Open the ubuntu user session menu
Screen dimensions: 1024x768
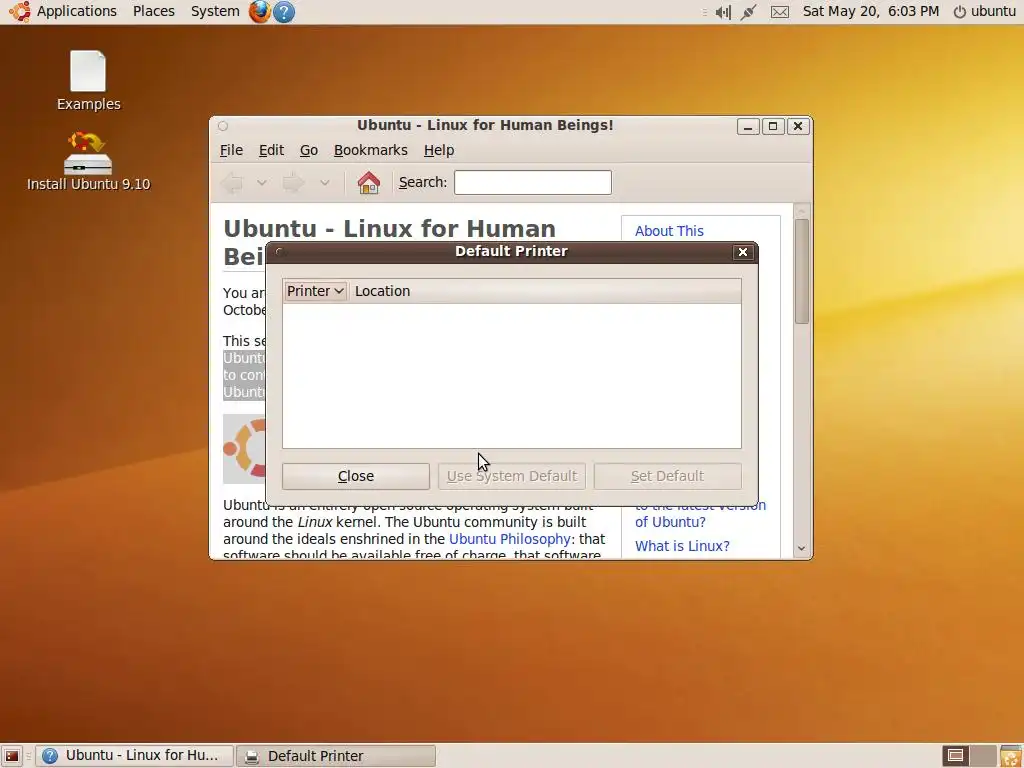[984, 12]
